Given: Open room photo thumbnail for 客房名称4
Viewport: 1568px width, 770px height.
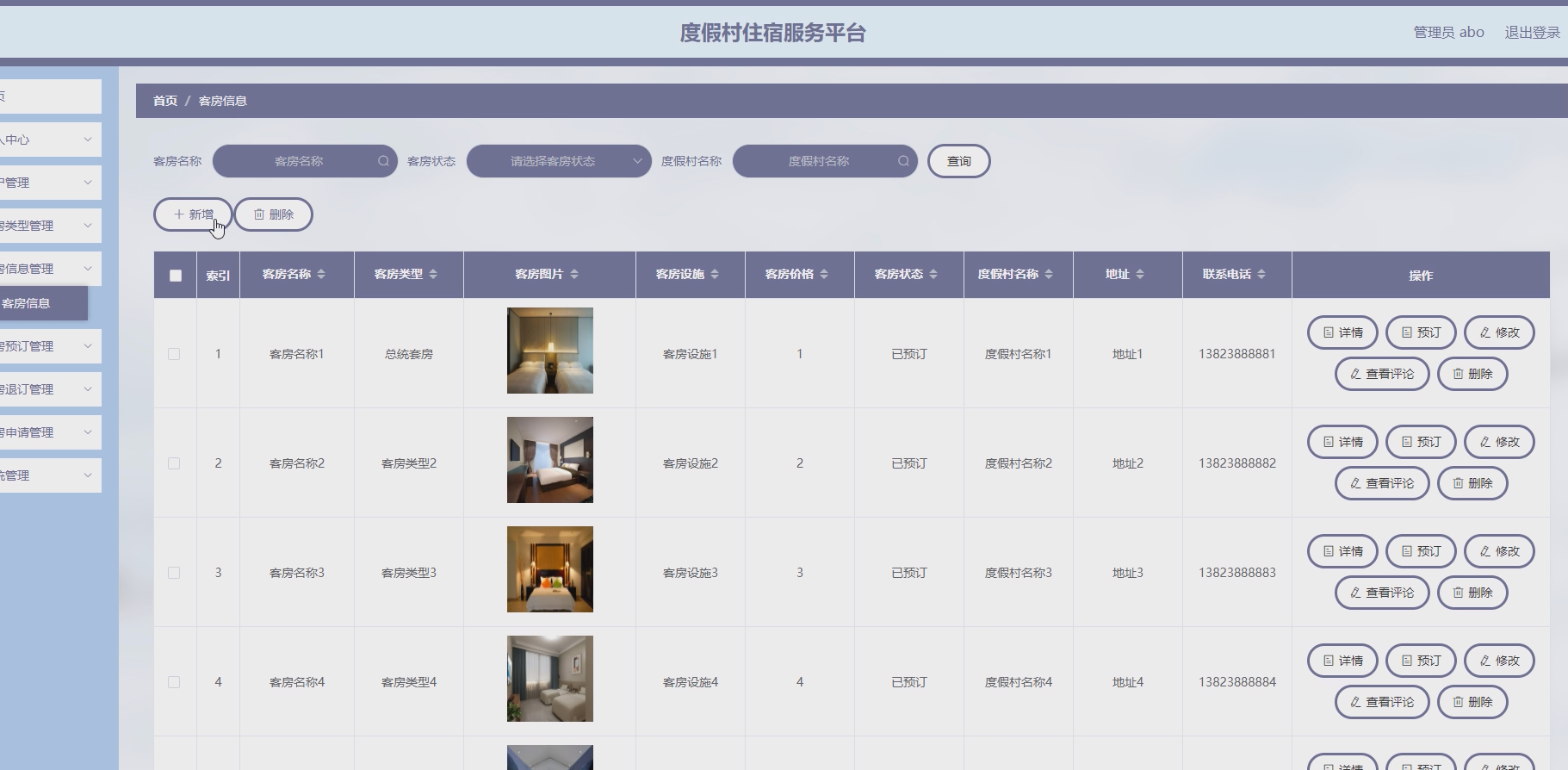Looking at the screenshot, I should click(x=550, y=679).
